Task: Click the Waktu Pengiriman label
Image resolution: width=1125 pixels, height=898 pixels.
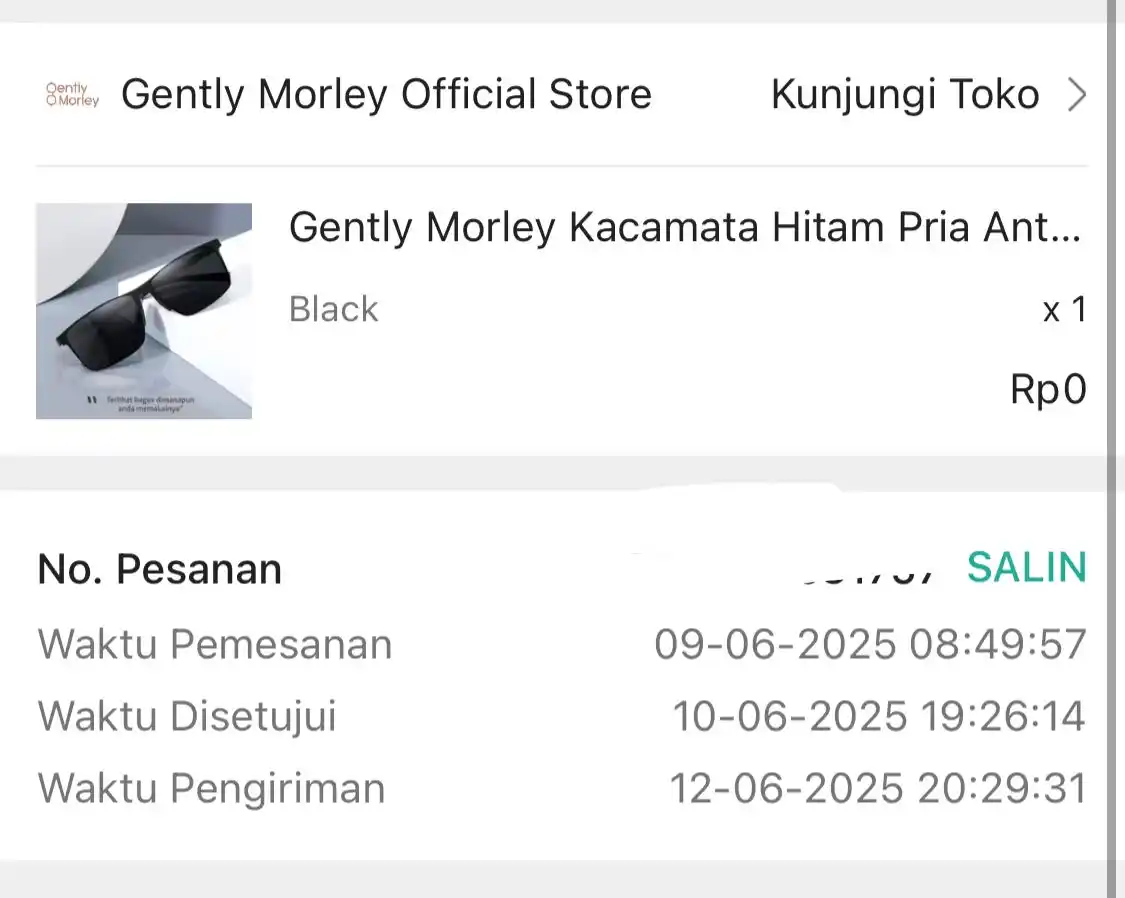Action: coord(212,788)
